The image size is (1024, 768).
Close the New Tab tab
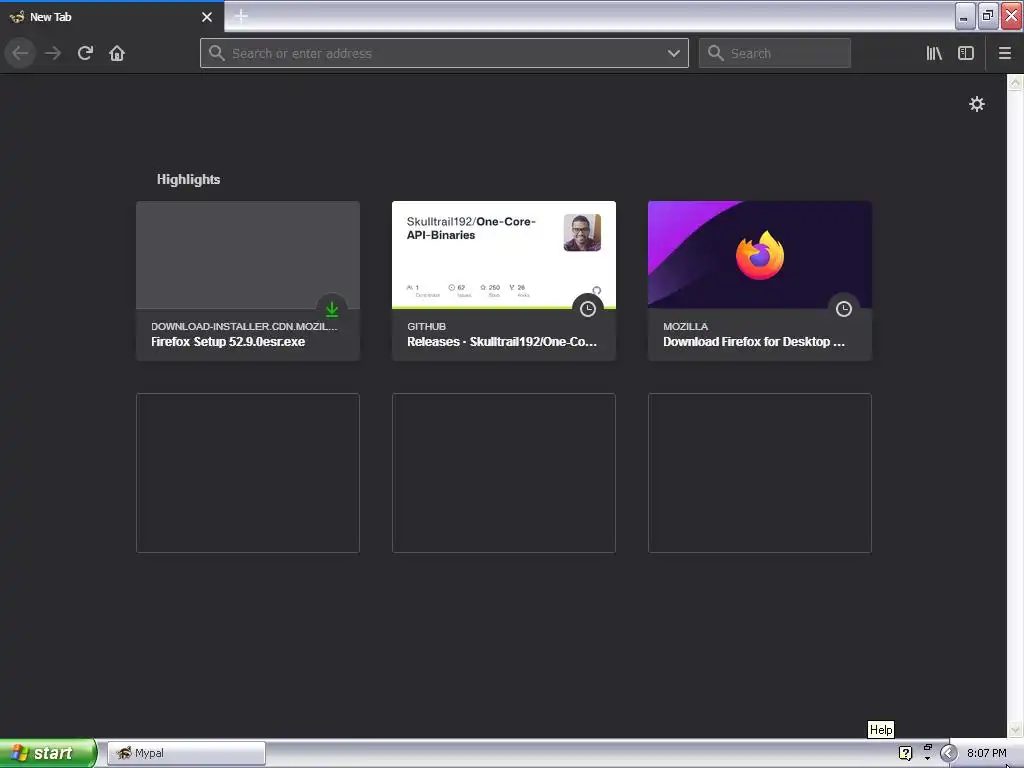click(x=207, y=17)
